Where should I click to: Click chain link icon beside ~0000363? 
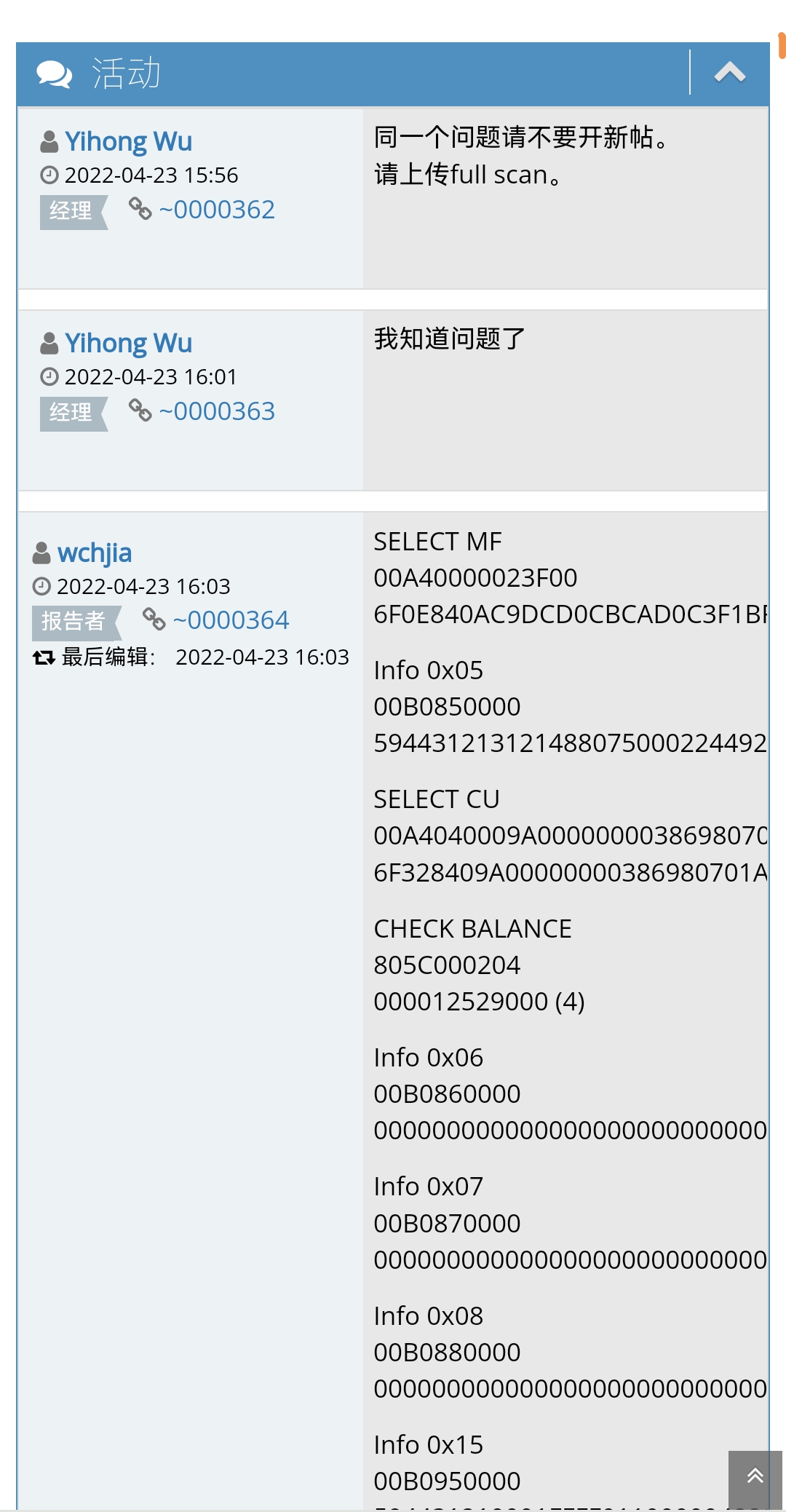(140, 410)
